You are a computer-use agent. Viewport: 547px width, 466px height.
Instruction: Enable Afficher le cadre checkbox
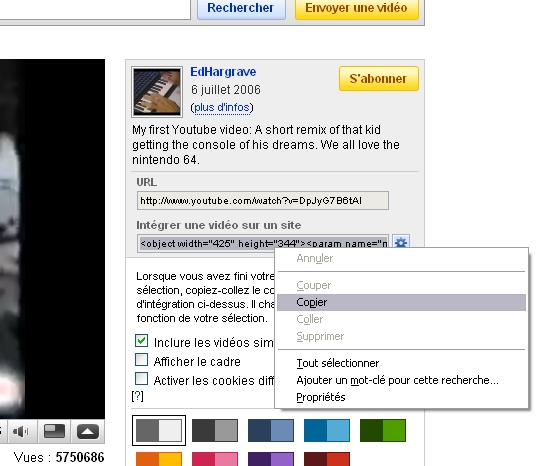click(141, 360)
